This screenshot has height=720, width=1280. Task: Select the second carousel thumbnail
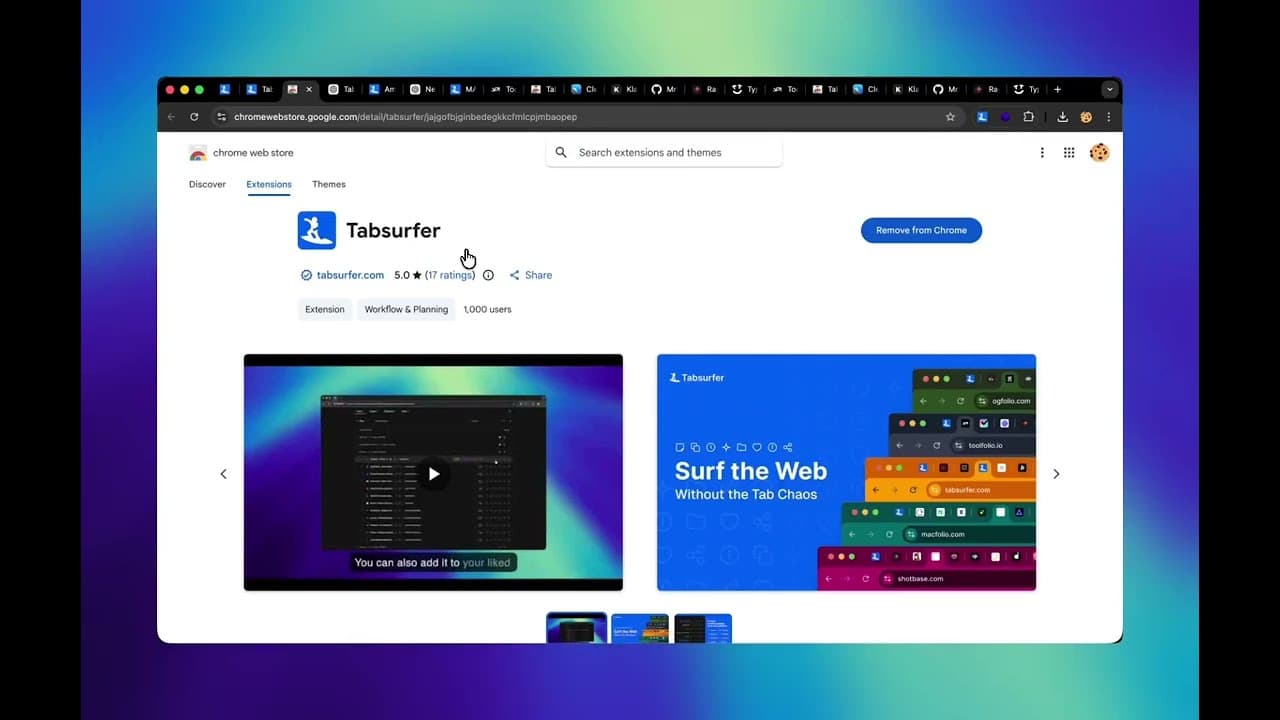coord(640,628)
